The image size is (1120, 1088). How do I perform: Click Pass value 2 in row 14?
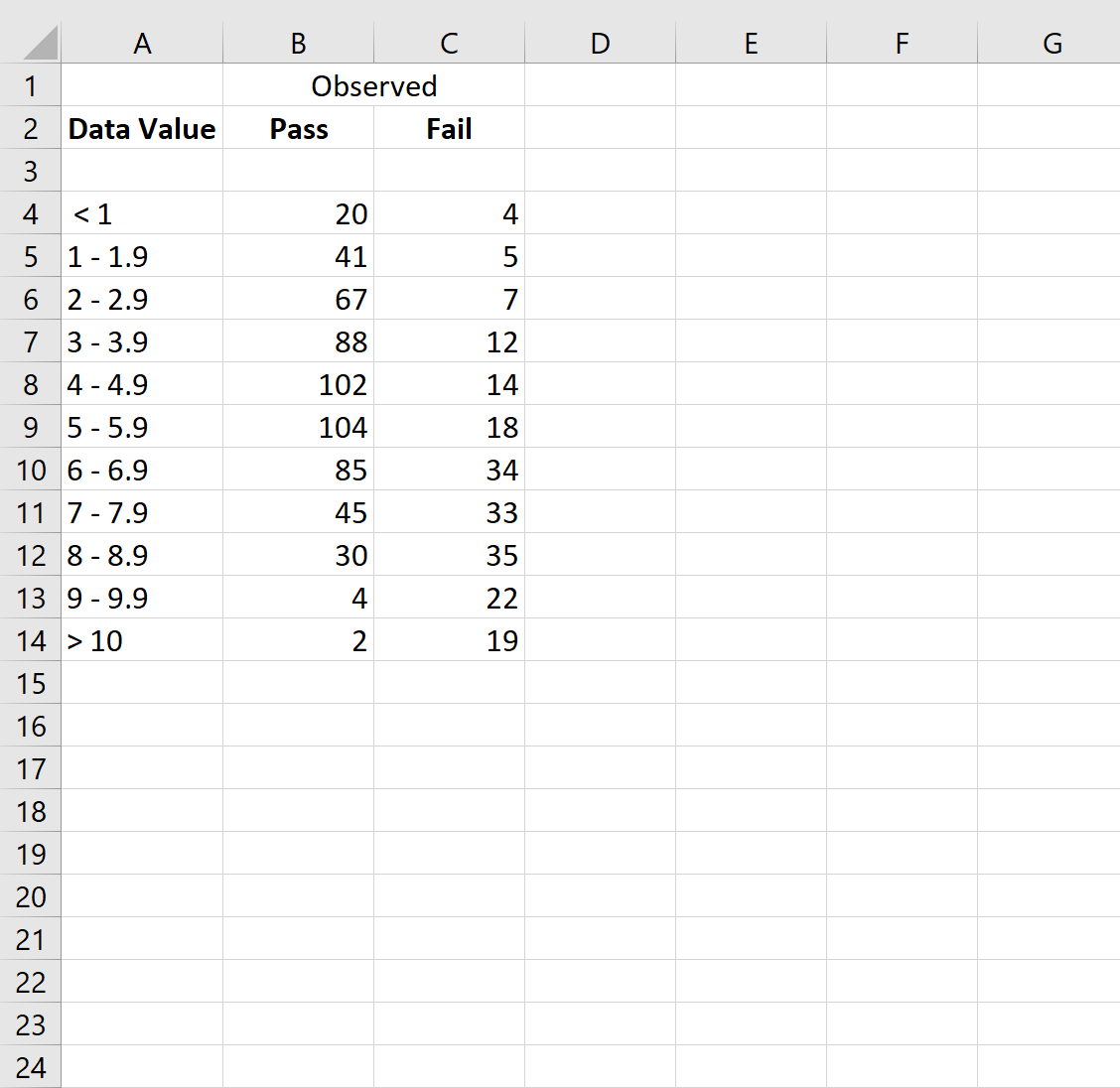pyautogui.click(x=299, y=640)
